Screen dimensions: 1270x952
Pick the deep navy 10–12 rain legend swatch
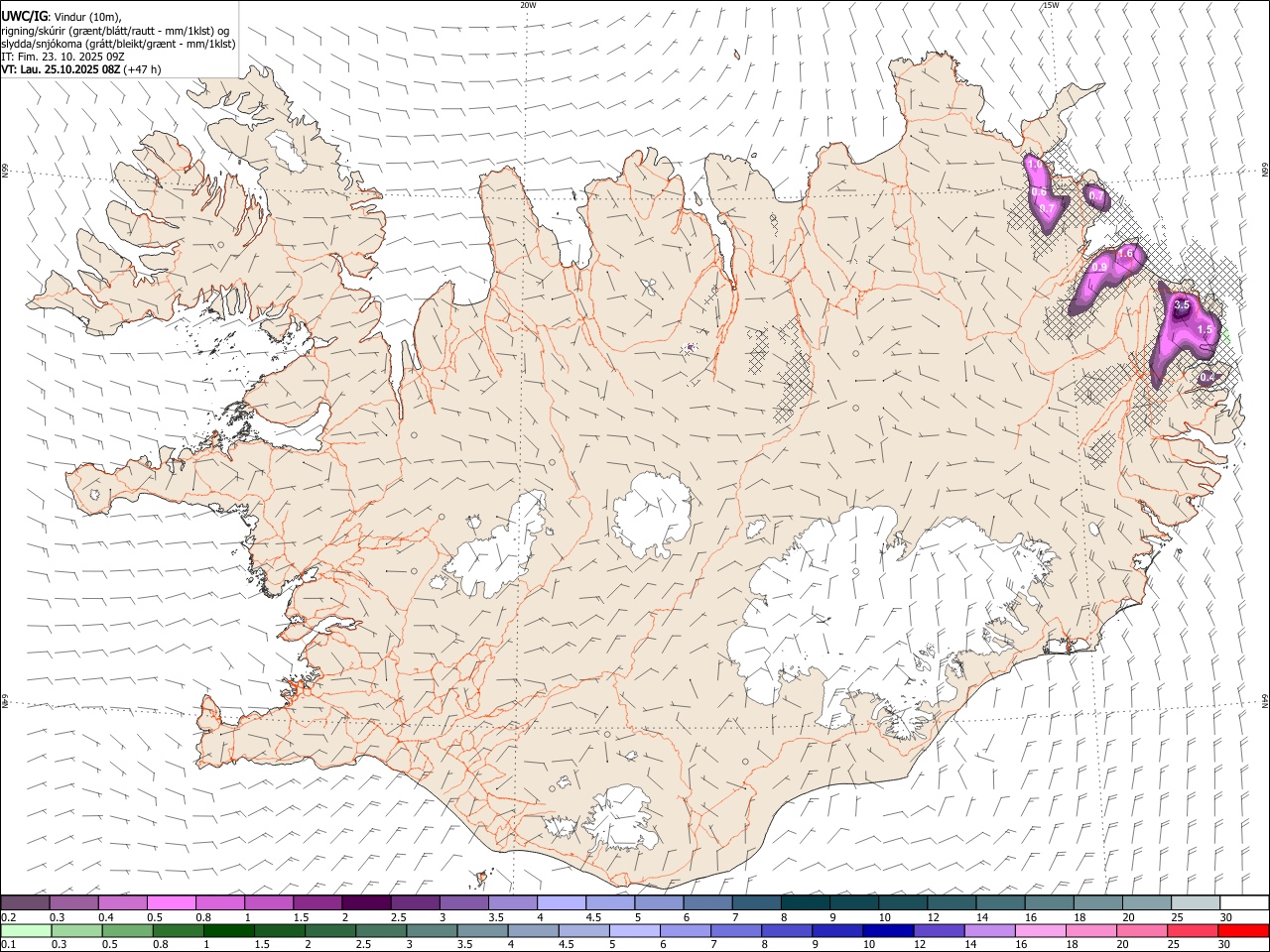(886, 931)
